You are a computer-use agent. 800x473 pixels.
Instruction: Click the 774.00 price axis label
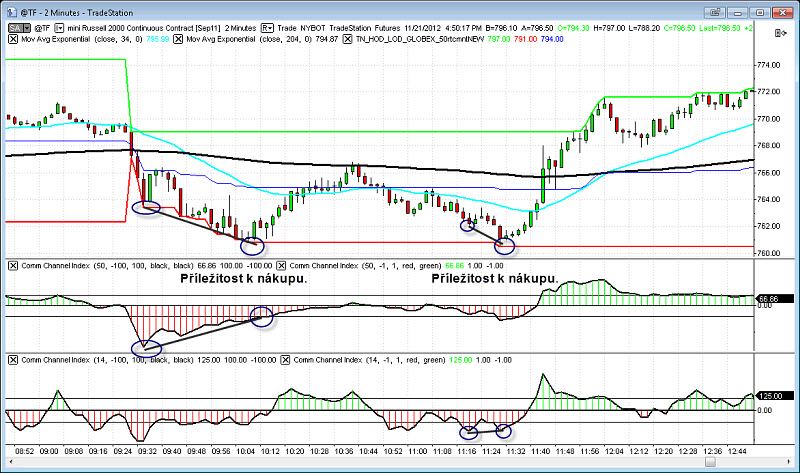(769, 65)
